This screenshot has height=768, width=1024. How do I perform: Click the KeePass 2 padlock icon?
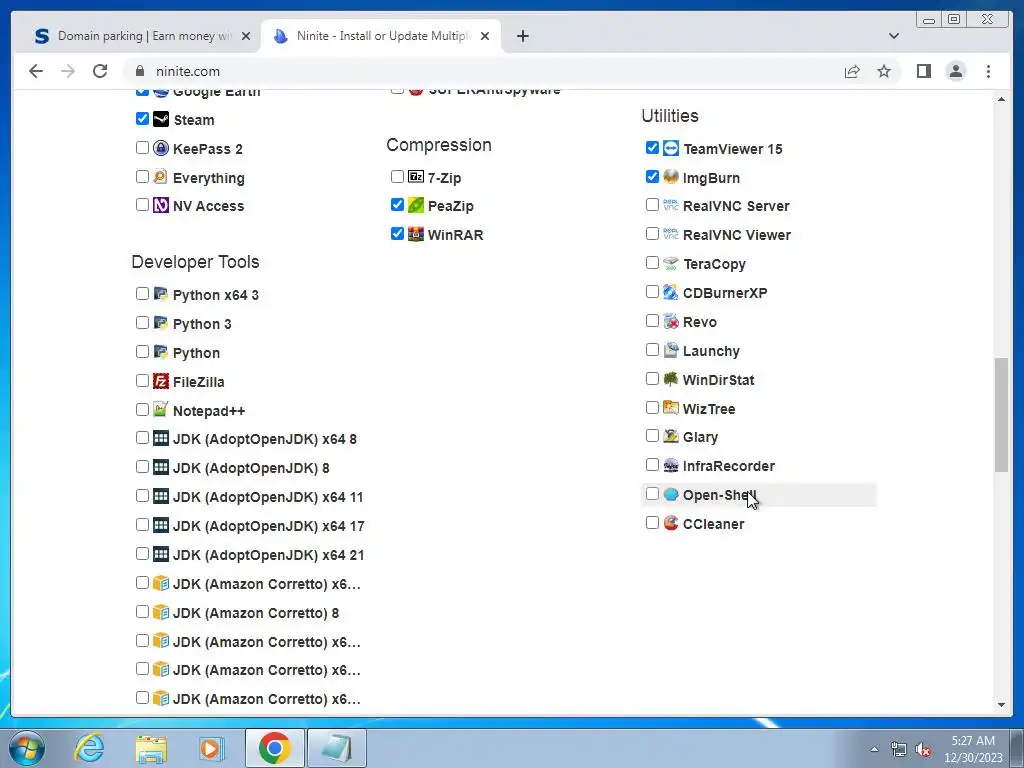[x=161, y=148]
